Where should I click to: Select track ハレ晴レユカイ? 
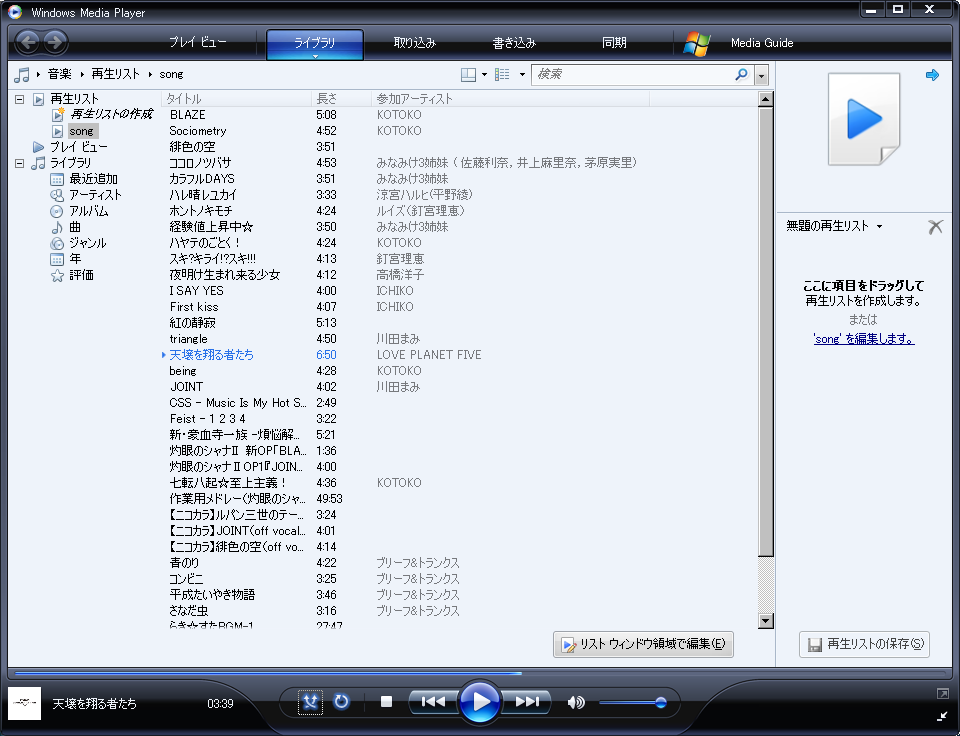[x=203, y=195]
